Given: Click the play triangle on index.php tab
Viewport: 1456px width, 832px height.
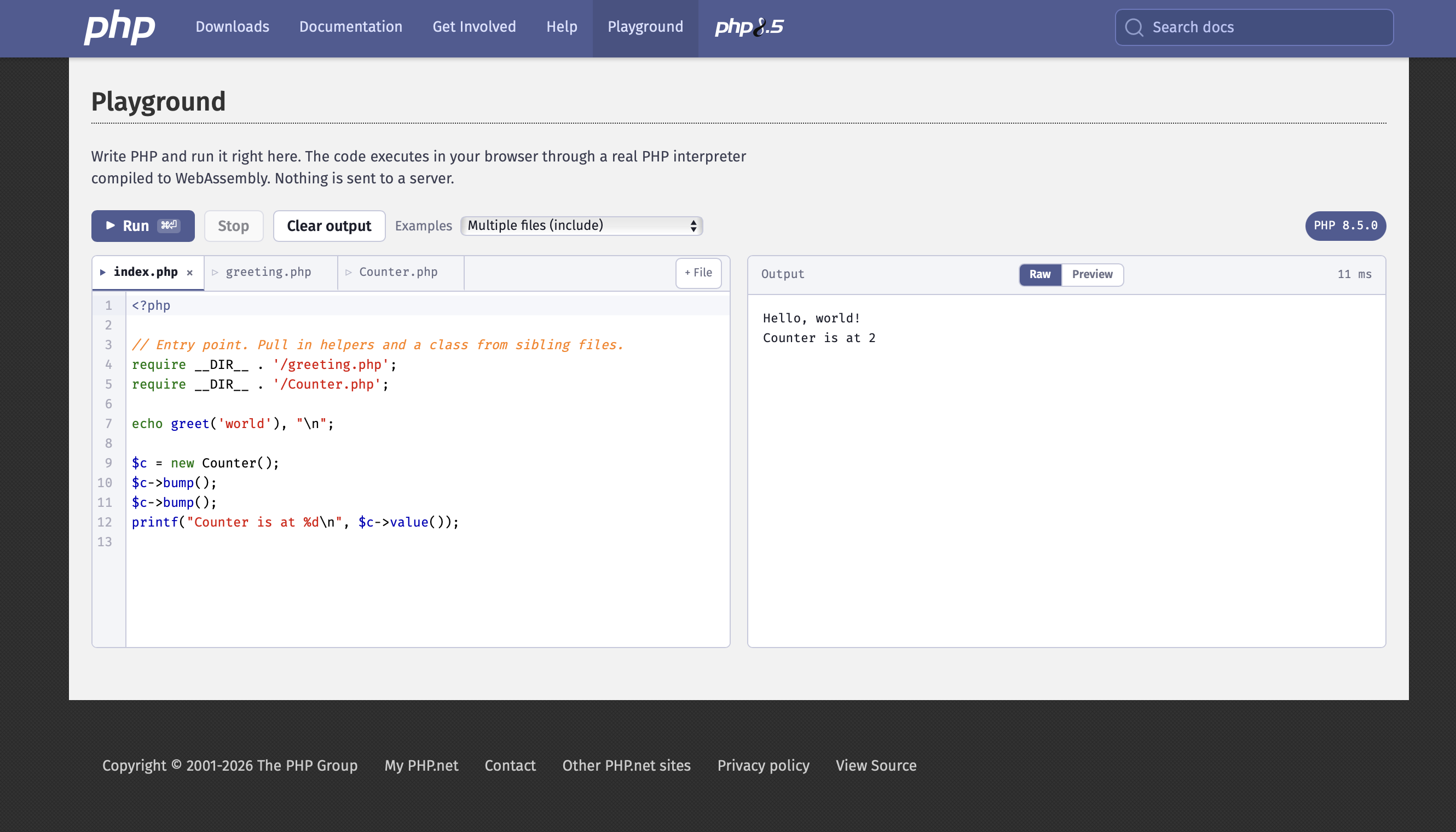Looking at the screenshot, I should point(103,272).
